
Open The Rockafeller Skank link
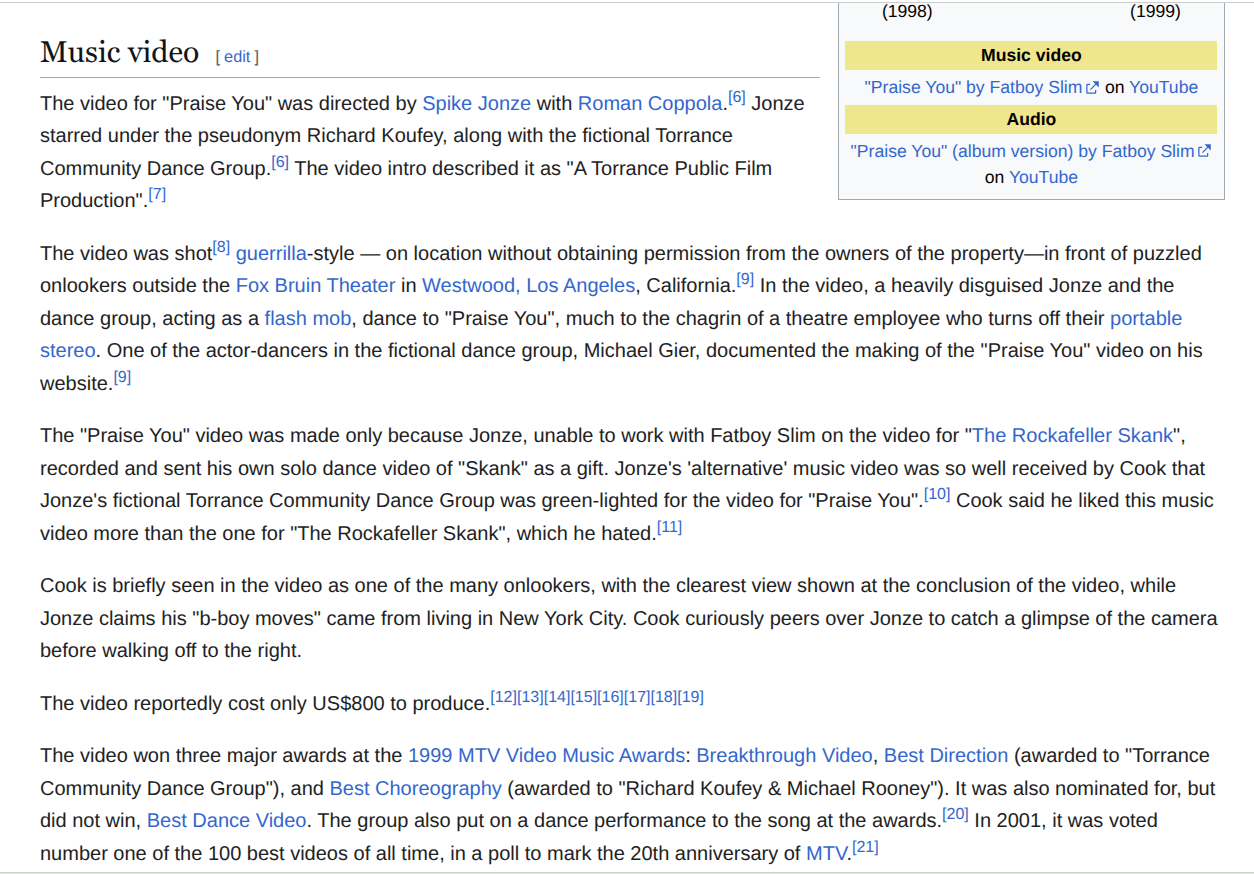1072,436
